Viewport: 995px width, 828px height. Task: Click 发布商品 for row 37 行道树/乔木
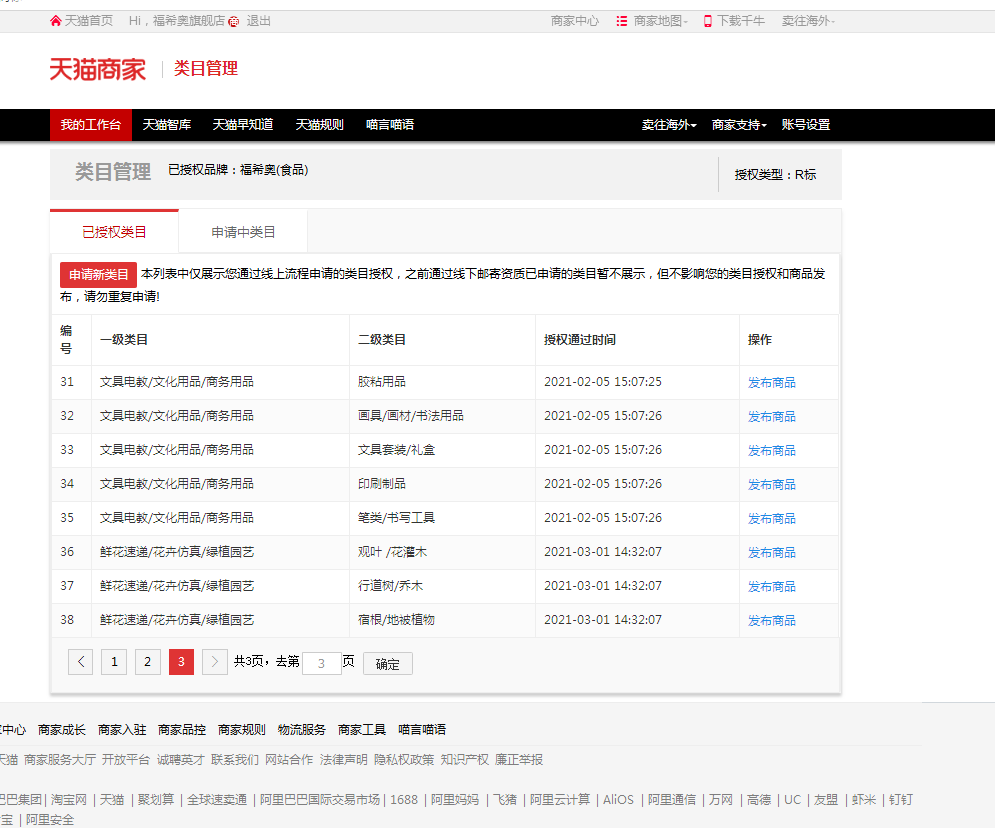772,587
